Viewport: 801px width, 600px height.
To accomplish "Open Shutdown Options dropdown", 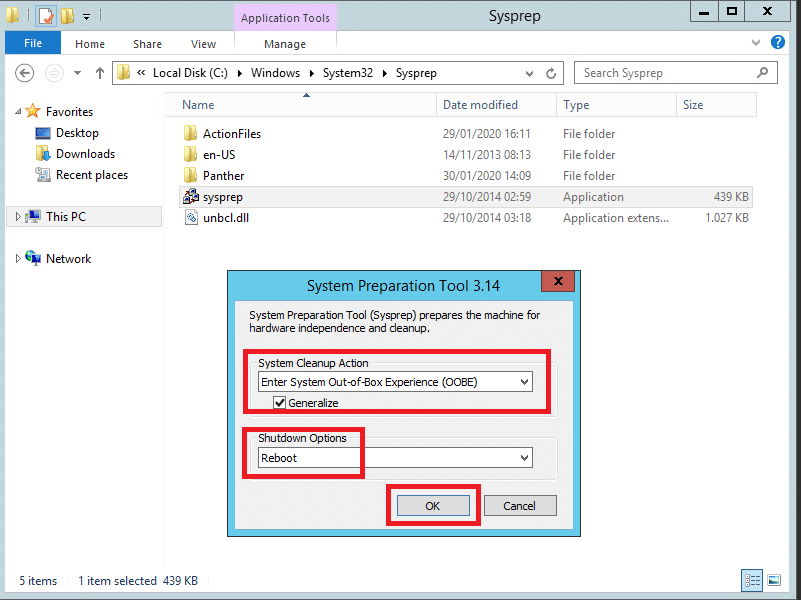I will pyautogui.click(x=524, y=458).
